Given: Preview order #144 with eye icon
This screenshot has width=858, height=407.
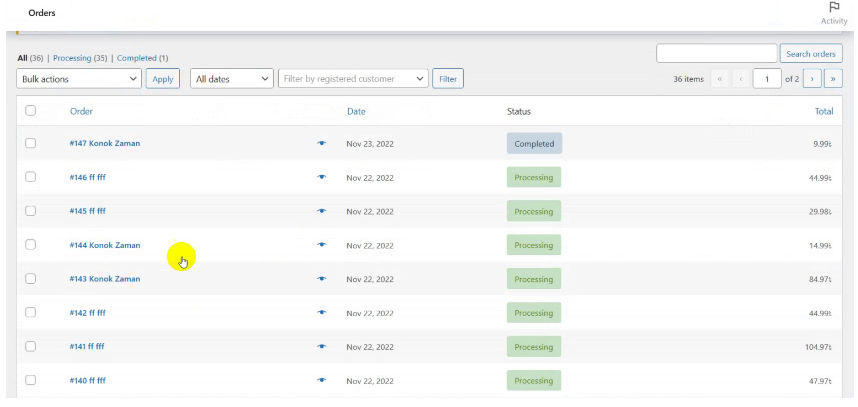Looking at the screenshot, I should 322,245.
